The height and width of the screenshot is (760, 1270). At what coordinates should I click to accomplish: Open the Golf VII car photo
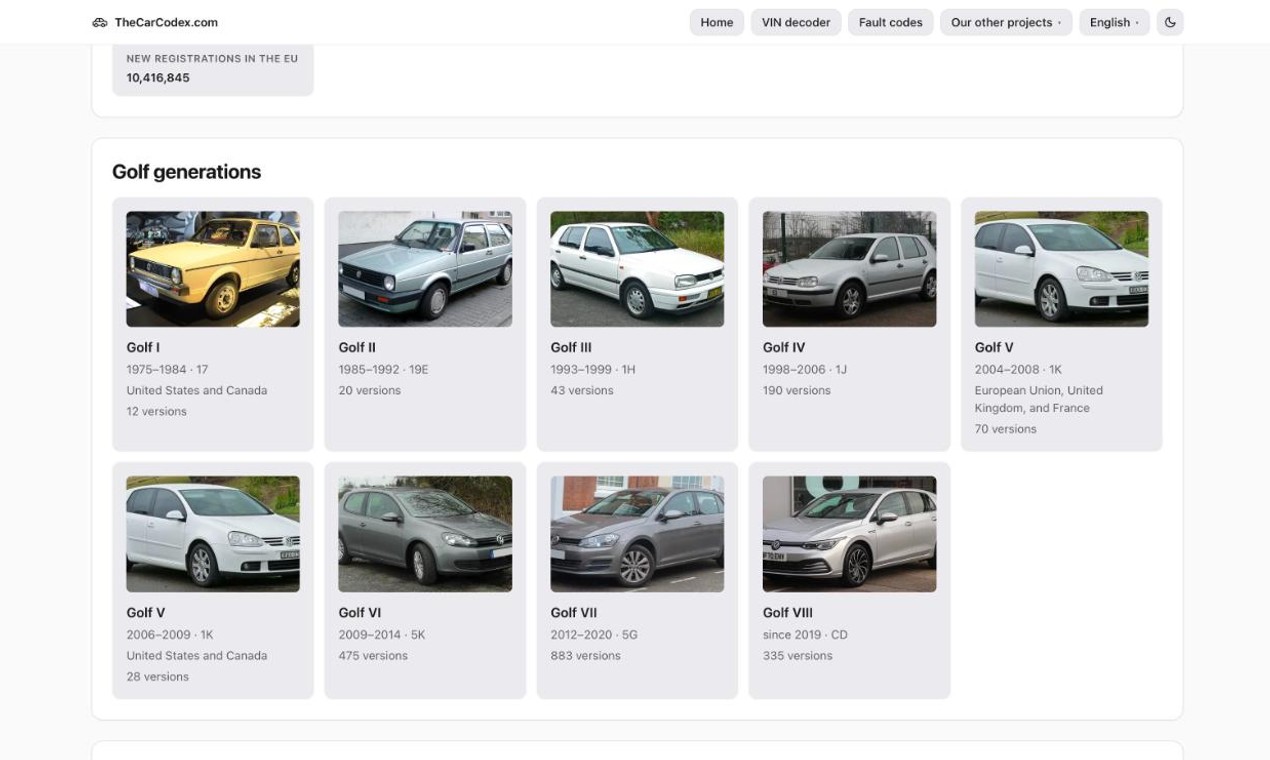(x=637, y=534)
